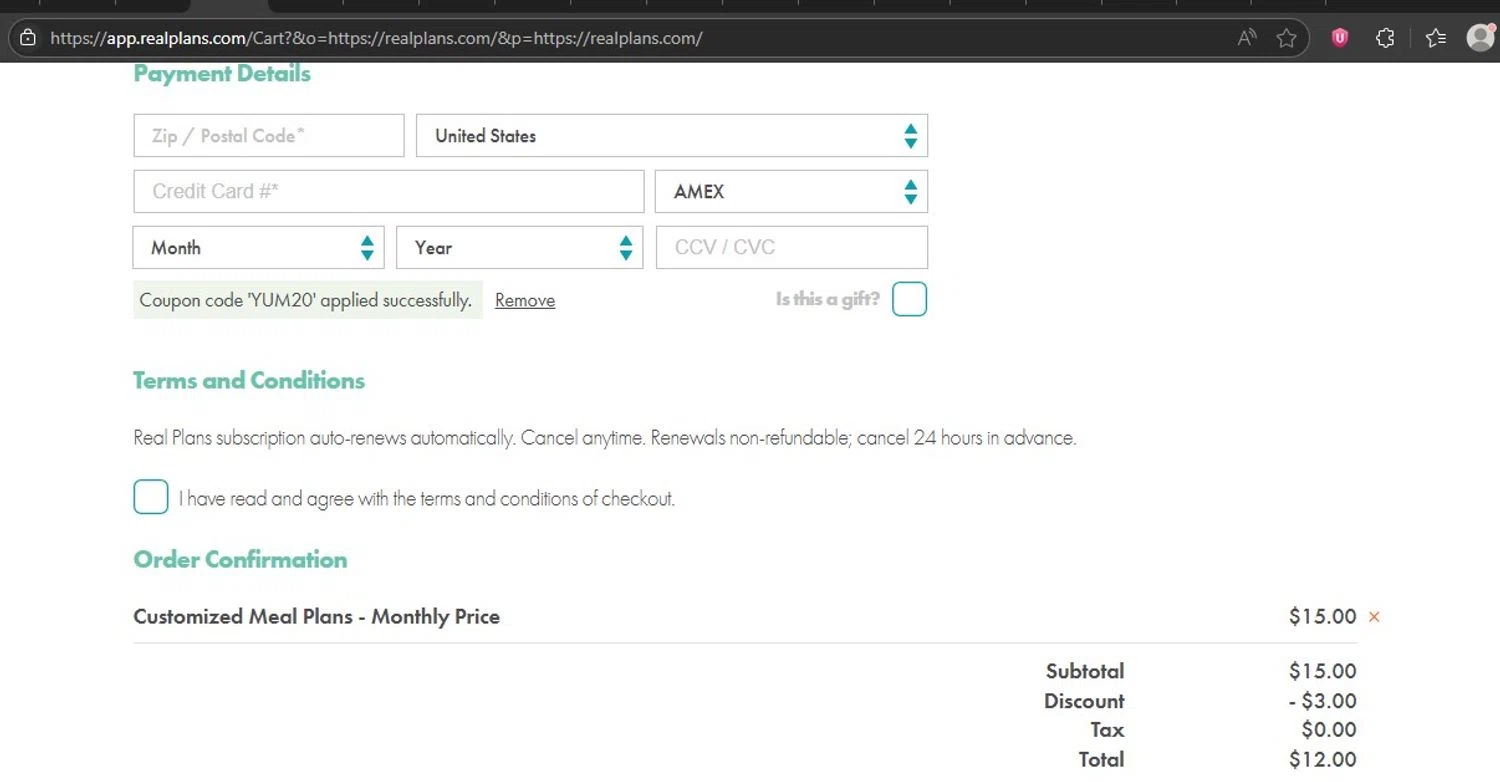1500x782 pixels.
Task: Click the Payment Details heading
Action: click(222, 74)
